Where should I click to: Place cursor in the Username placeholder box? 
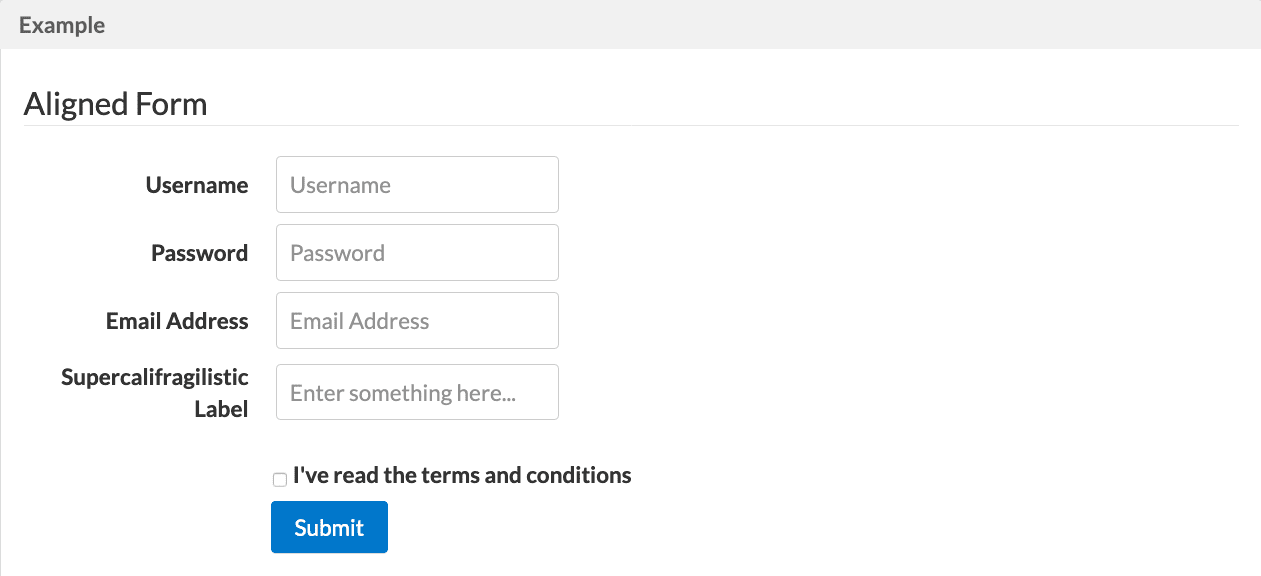[417, 184]
